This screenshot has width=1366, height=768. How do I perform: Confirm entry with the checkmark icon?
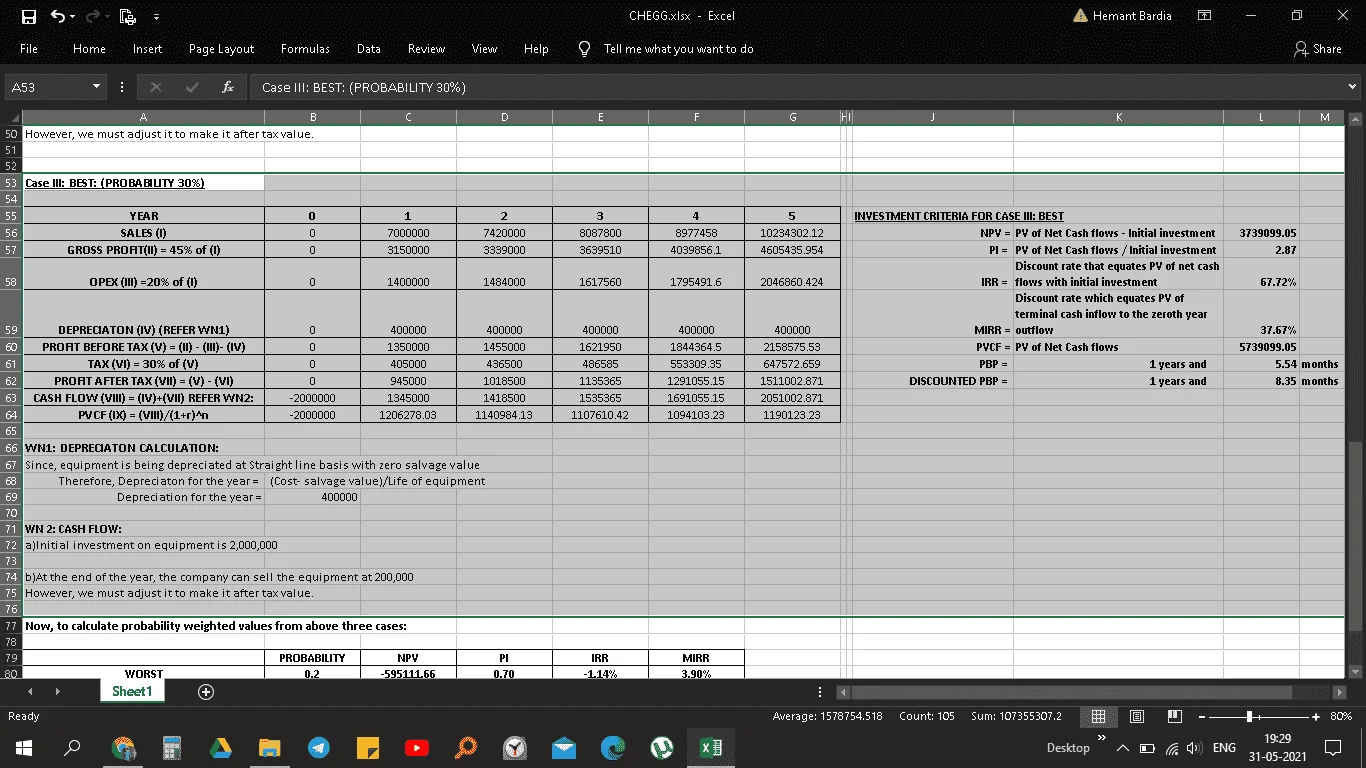192,87
